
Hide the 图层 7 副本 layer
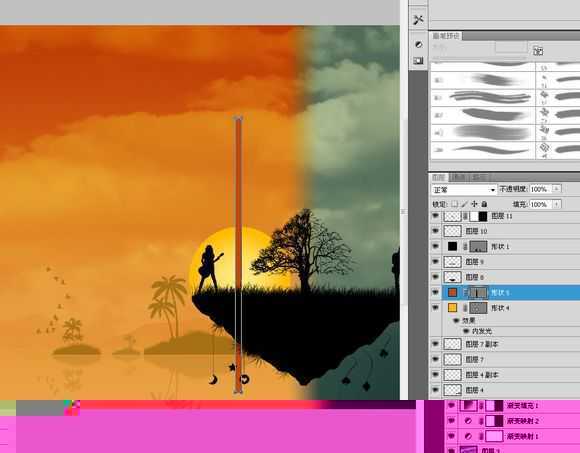click(x=436, y=344)
